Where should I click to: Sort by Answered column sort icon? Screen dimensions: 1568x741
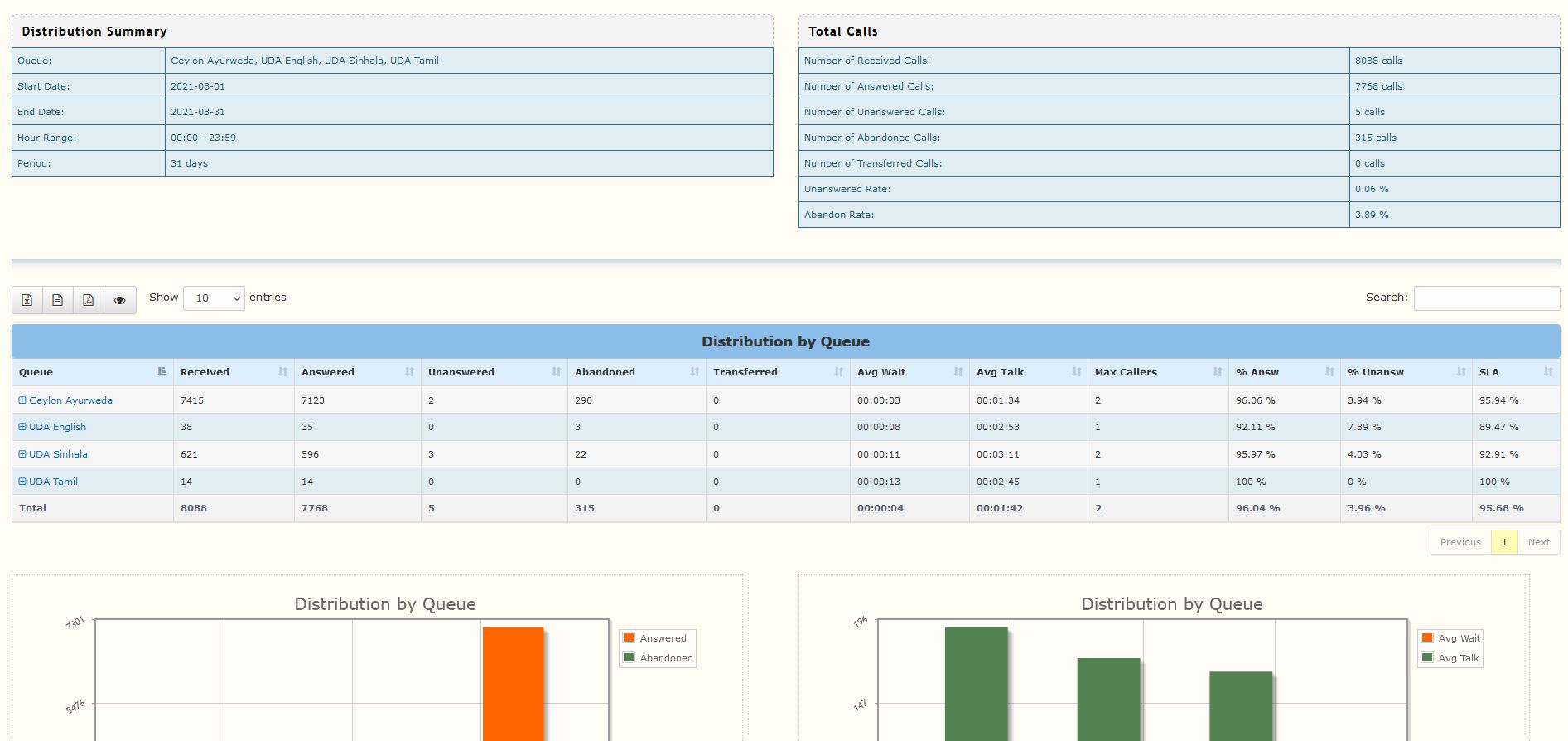tap(409, 372)
